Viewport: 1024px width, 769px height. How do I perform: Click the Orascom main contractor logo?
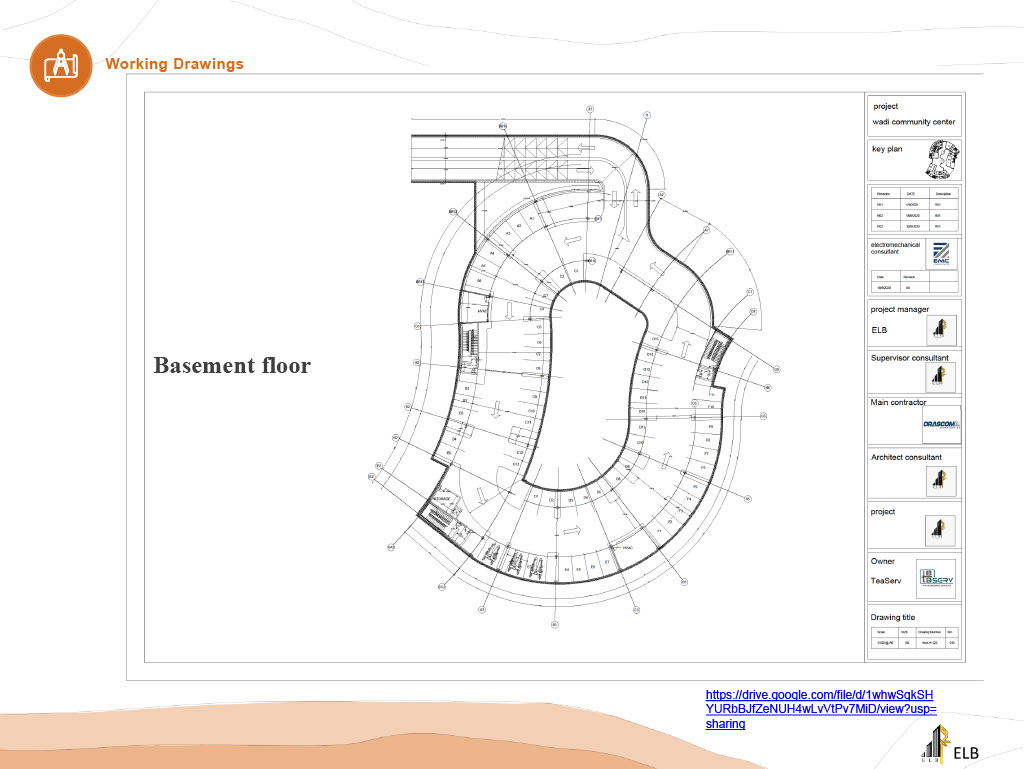point(941,424)
